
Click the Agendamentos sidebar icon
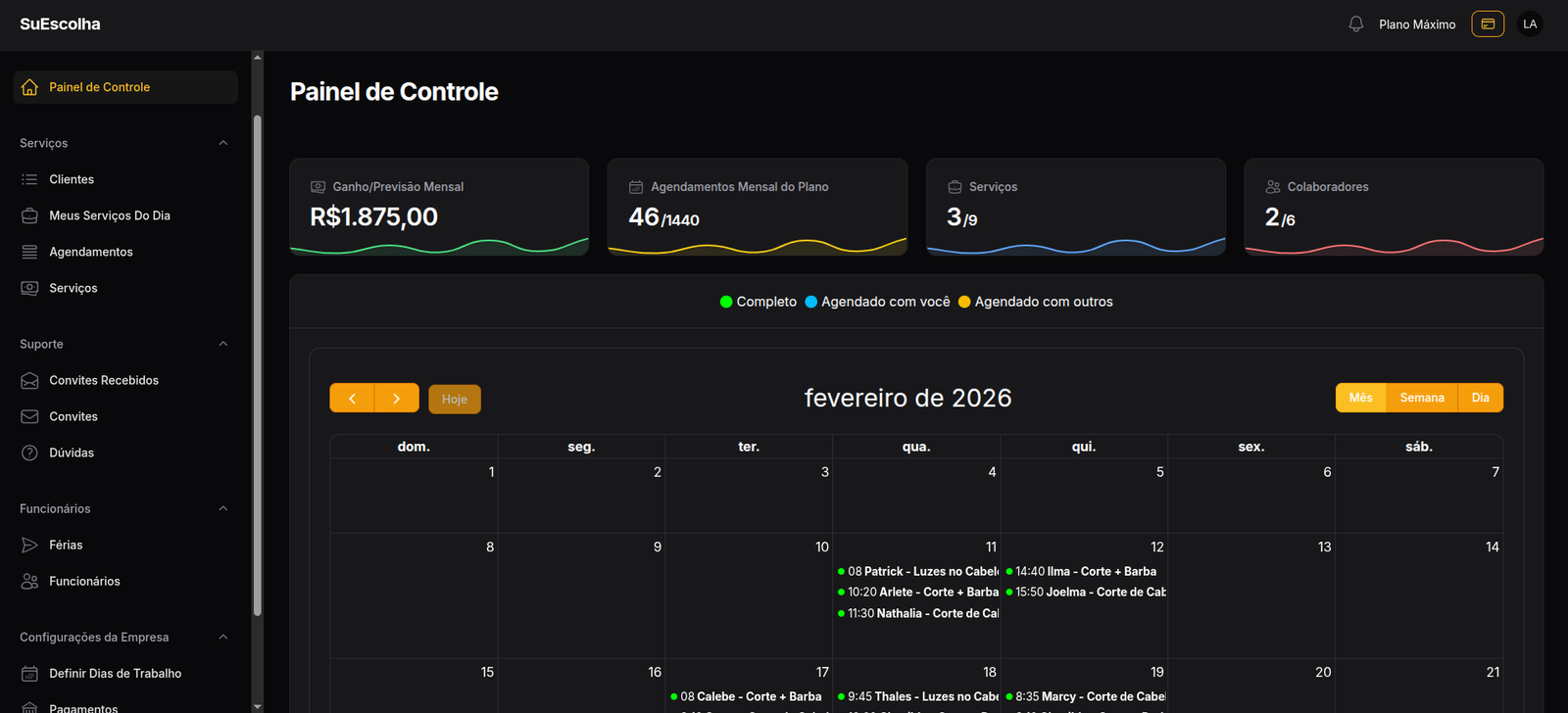(29, 252)
